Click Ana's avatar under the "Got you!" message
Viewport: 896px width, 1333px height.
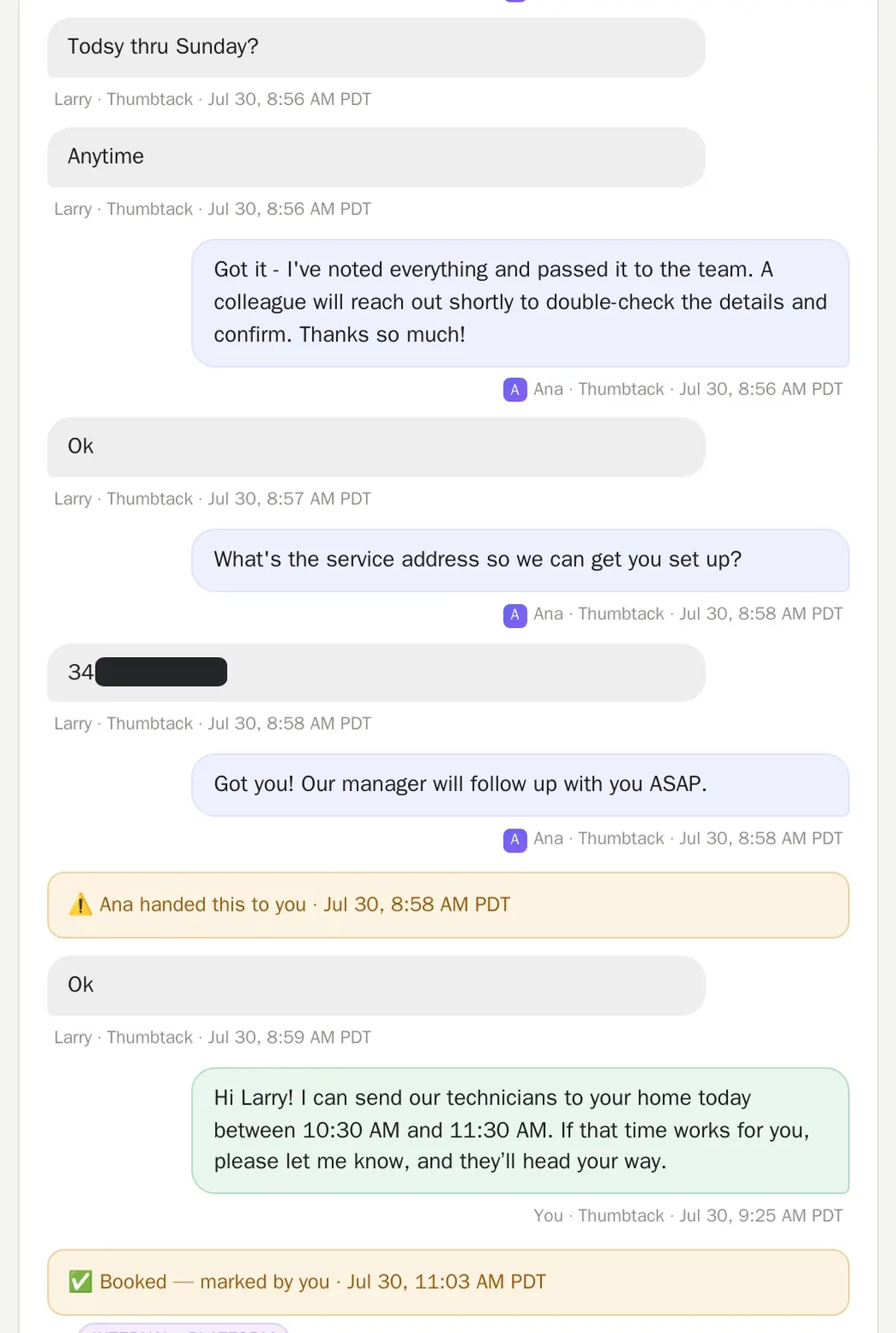pos(515,840)
